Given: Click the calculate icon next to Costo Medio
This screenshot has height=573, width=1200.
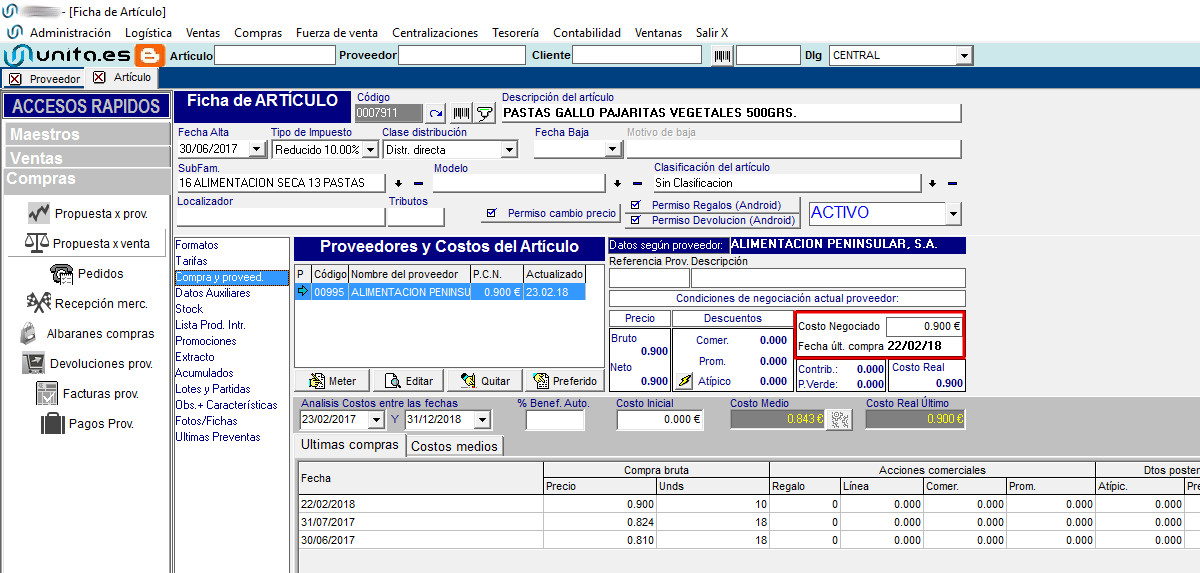Looking at the screenshot, I should [x=840, y=420].
